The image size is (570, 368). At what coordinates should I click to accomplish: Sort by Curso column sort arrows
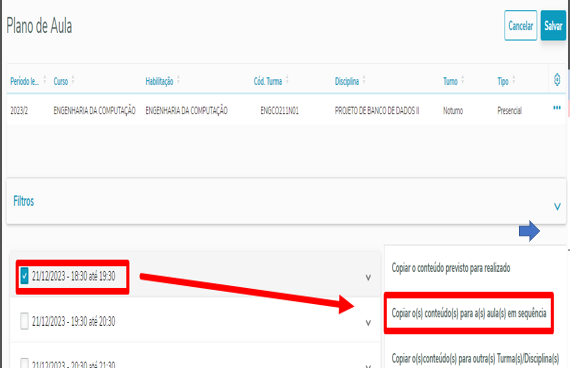(73, 80)
